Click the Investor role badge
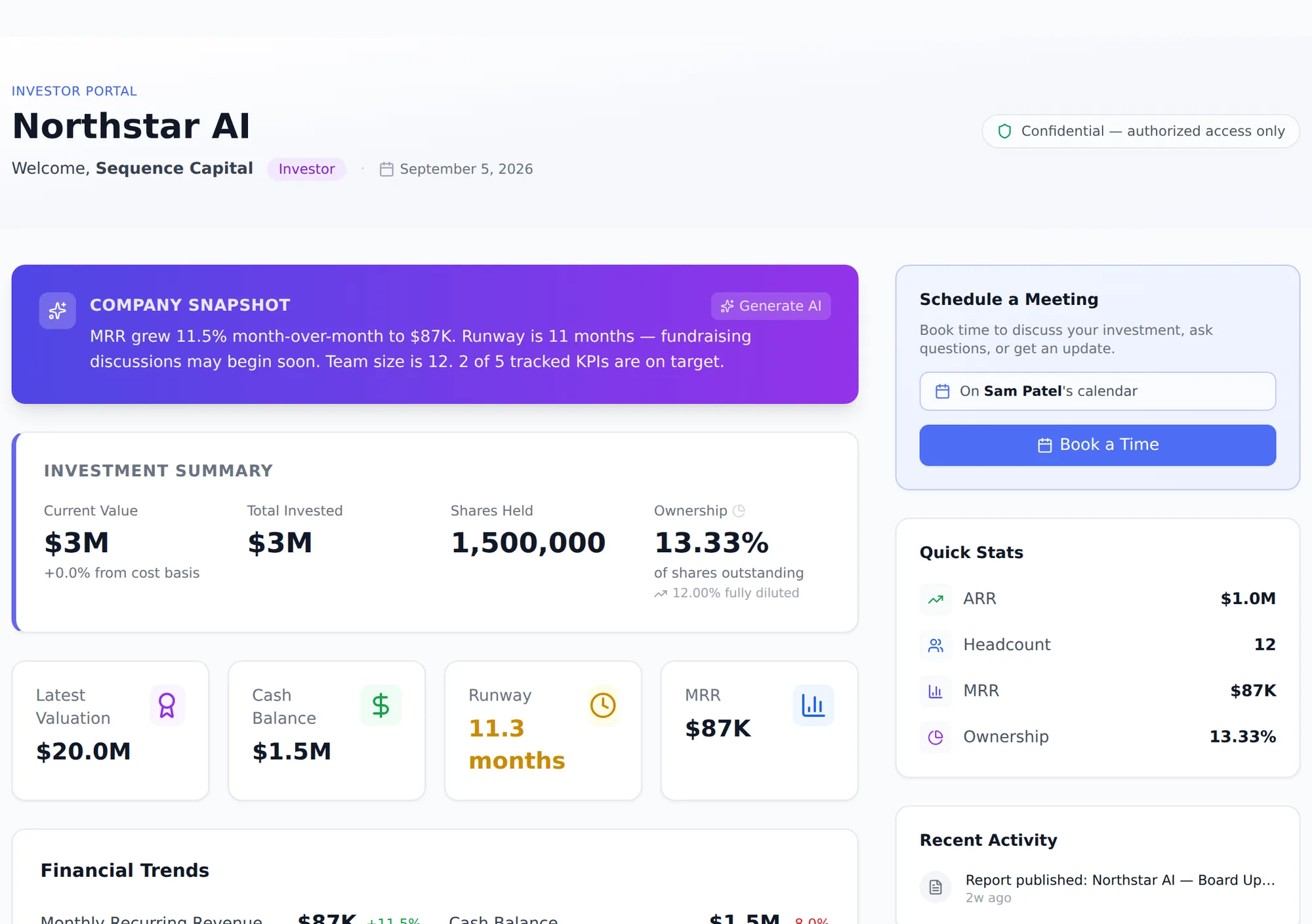The image size is (1312, 924). [306, 169]
